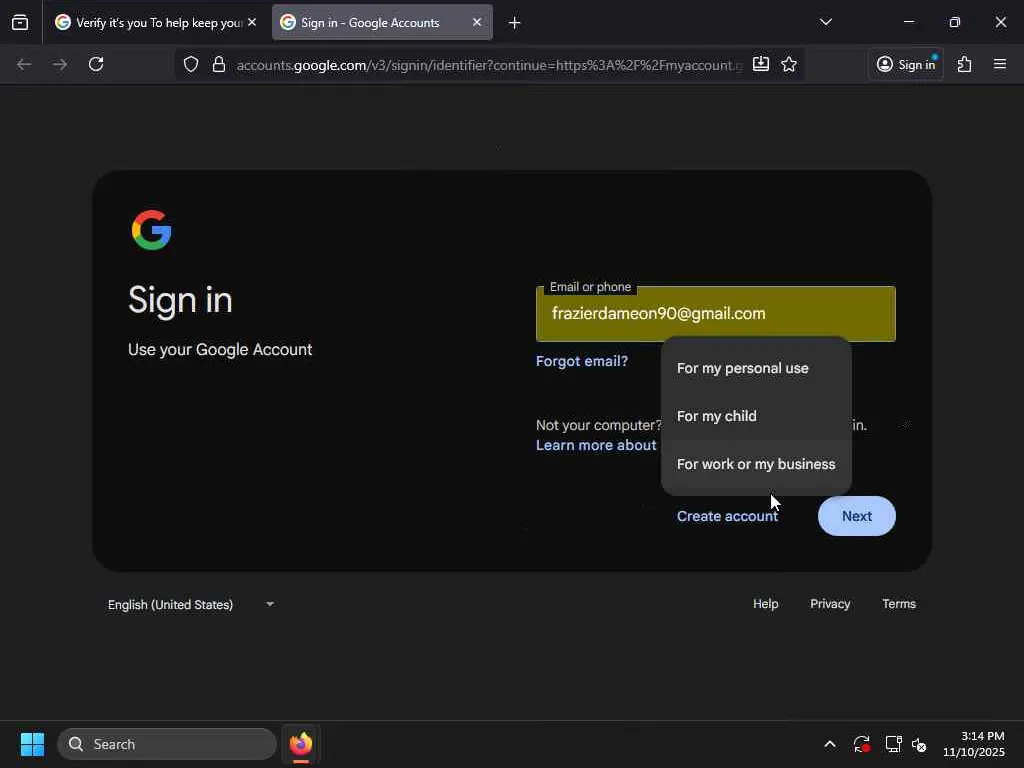This screenshot has height=768, width=1024.
Task: Open Firefox View icon in tab strip
Action: click(x=20, y=22)
